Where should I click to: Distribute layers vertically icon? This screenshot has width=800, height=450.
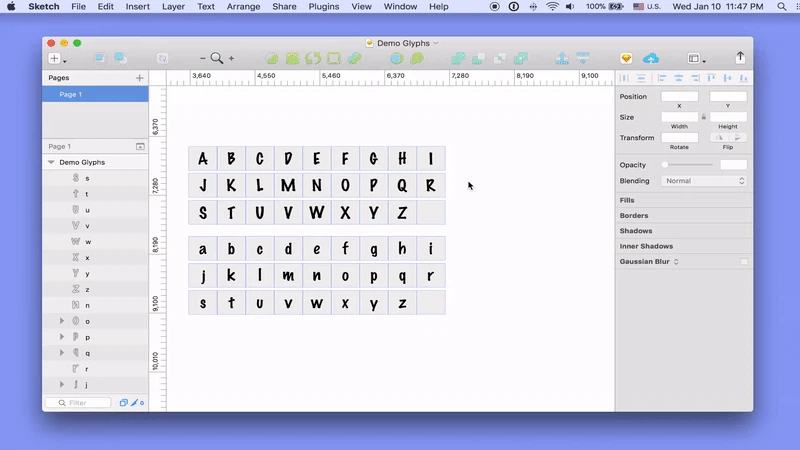641,78
